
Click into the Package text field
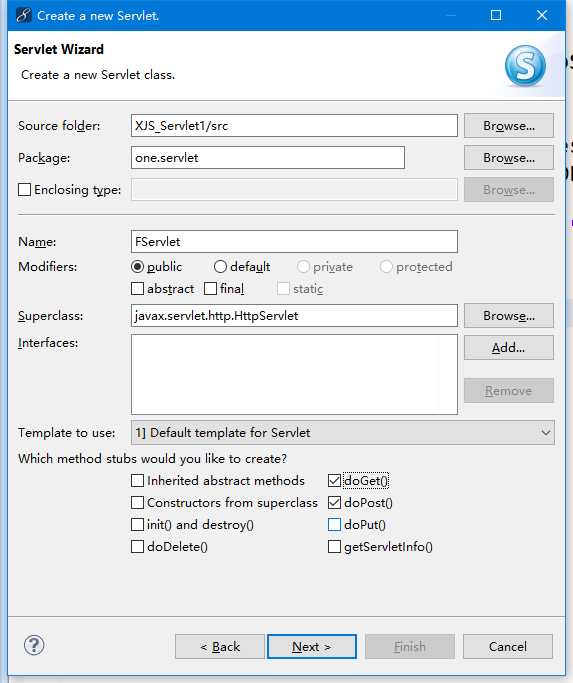tap(268, 158)
